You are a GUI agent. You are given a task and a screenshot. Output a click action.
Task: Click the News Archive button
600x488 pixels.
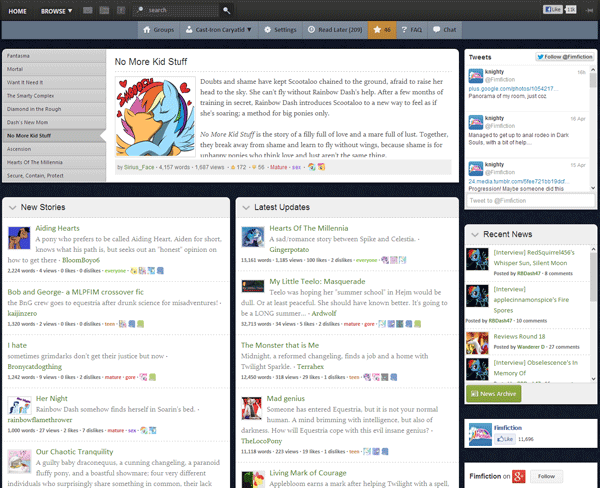point(494,394)
